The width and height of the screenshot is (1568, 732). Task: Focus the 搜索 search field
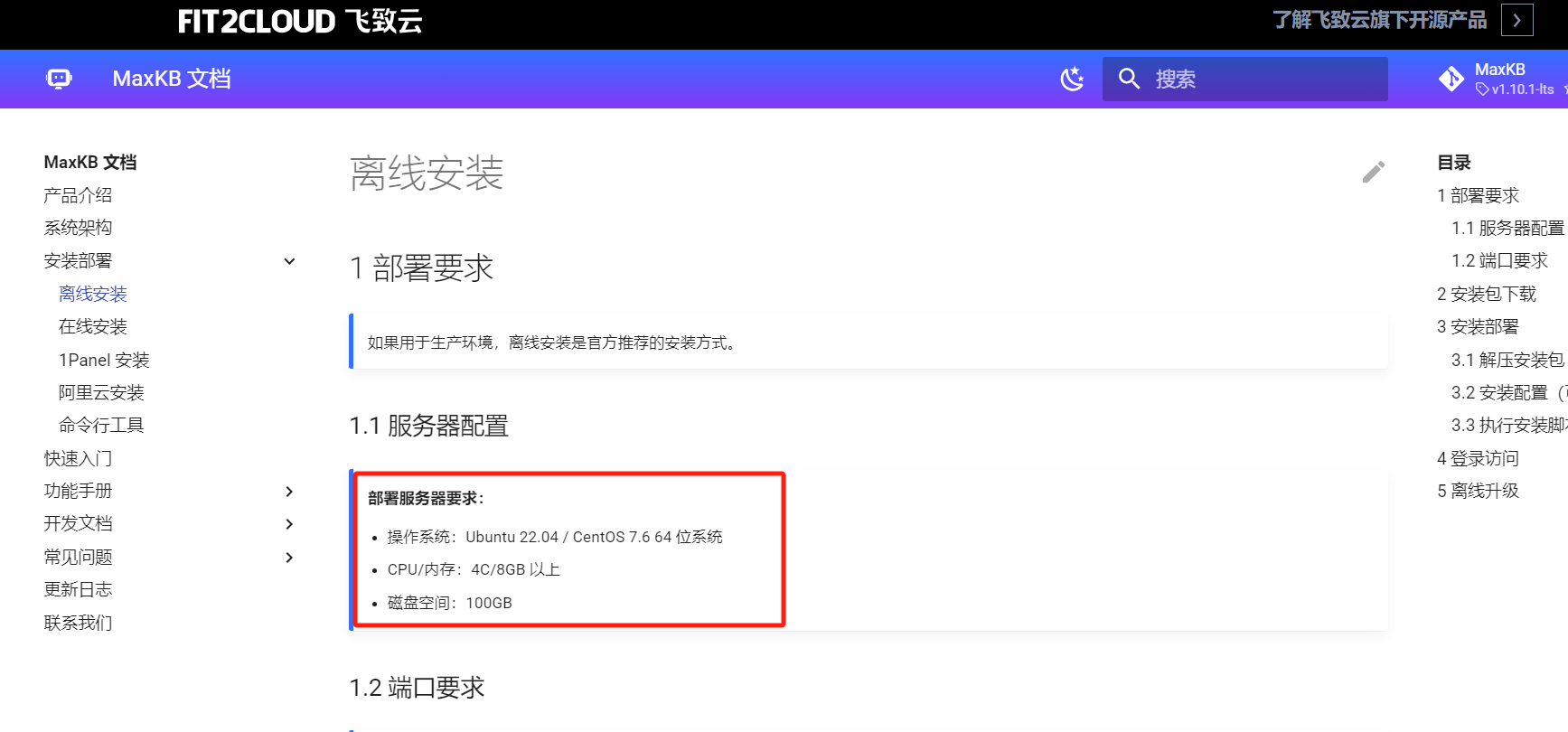tap(1244, 79)
